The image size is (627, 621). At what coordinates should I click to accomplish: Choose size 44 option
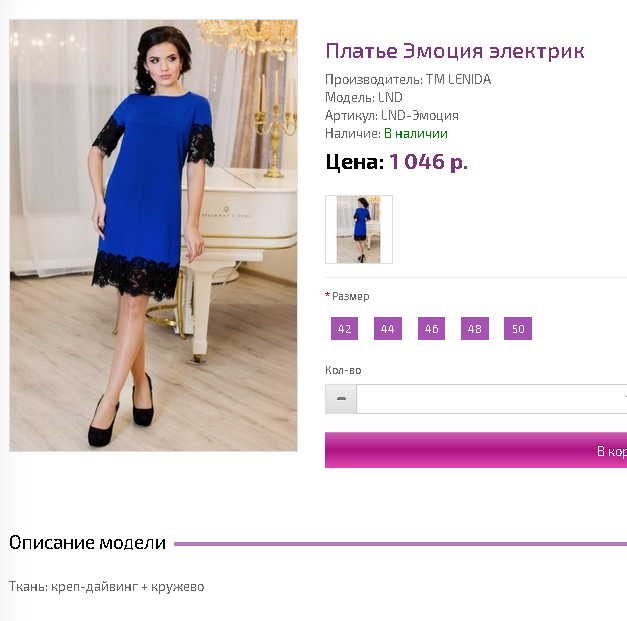387,329
